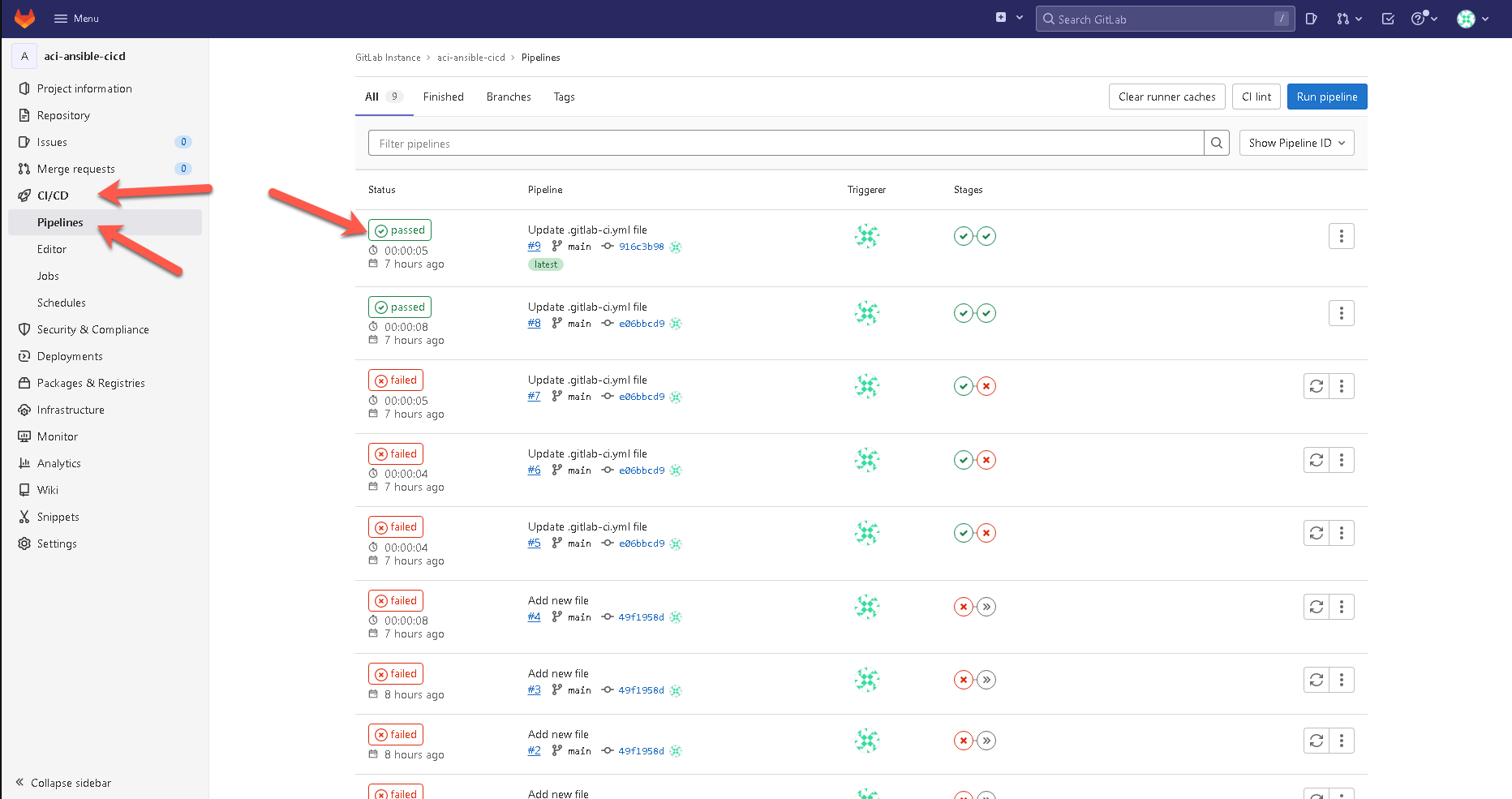Image resolution: width=1512 pixels, height=799 pixels.
Task: Click passed stage icon of pipeline #5
Action: tap(963, 533)
